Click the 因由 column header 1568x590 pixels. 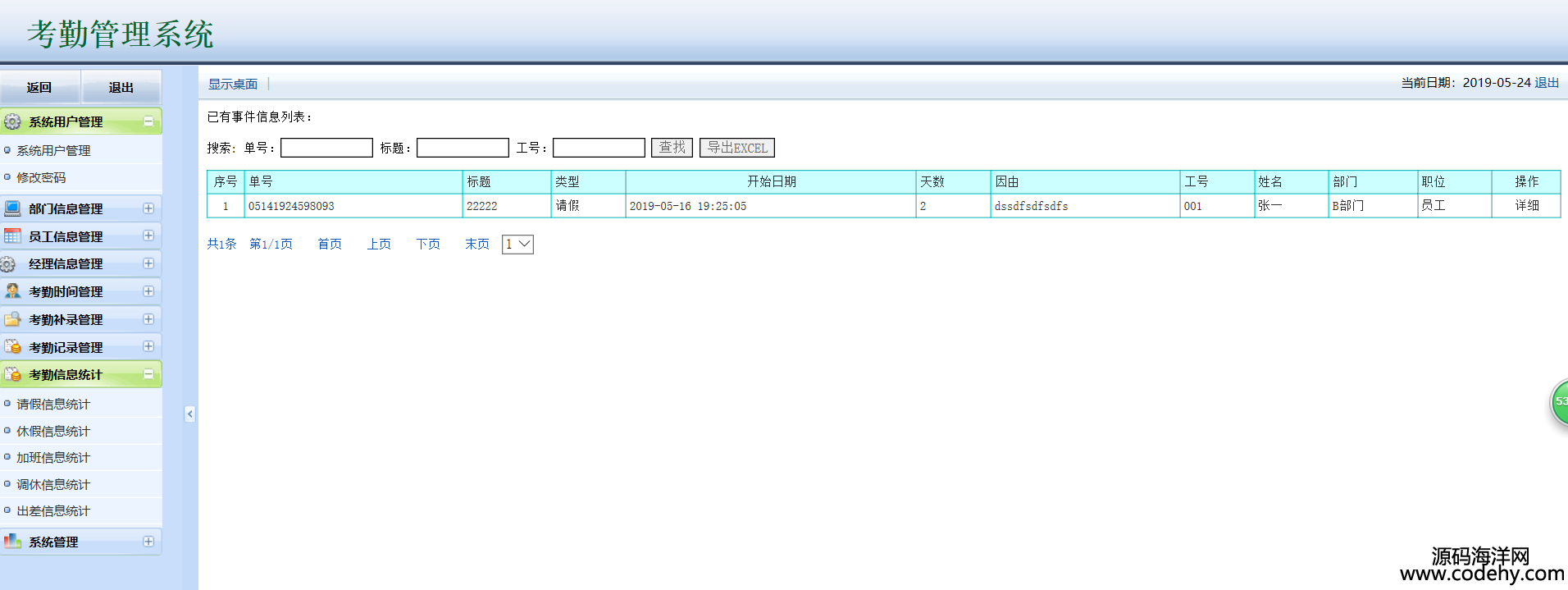(1085, 182)
